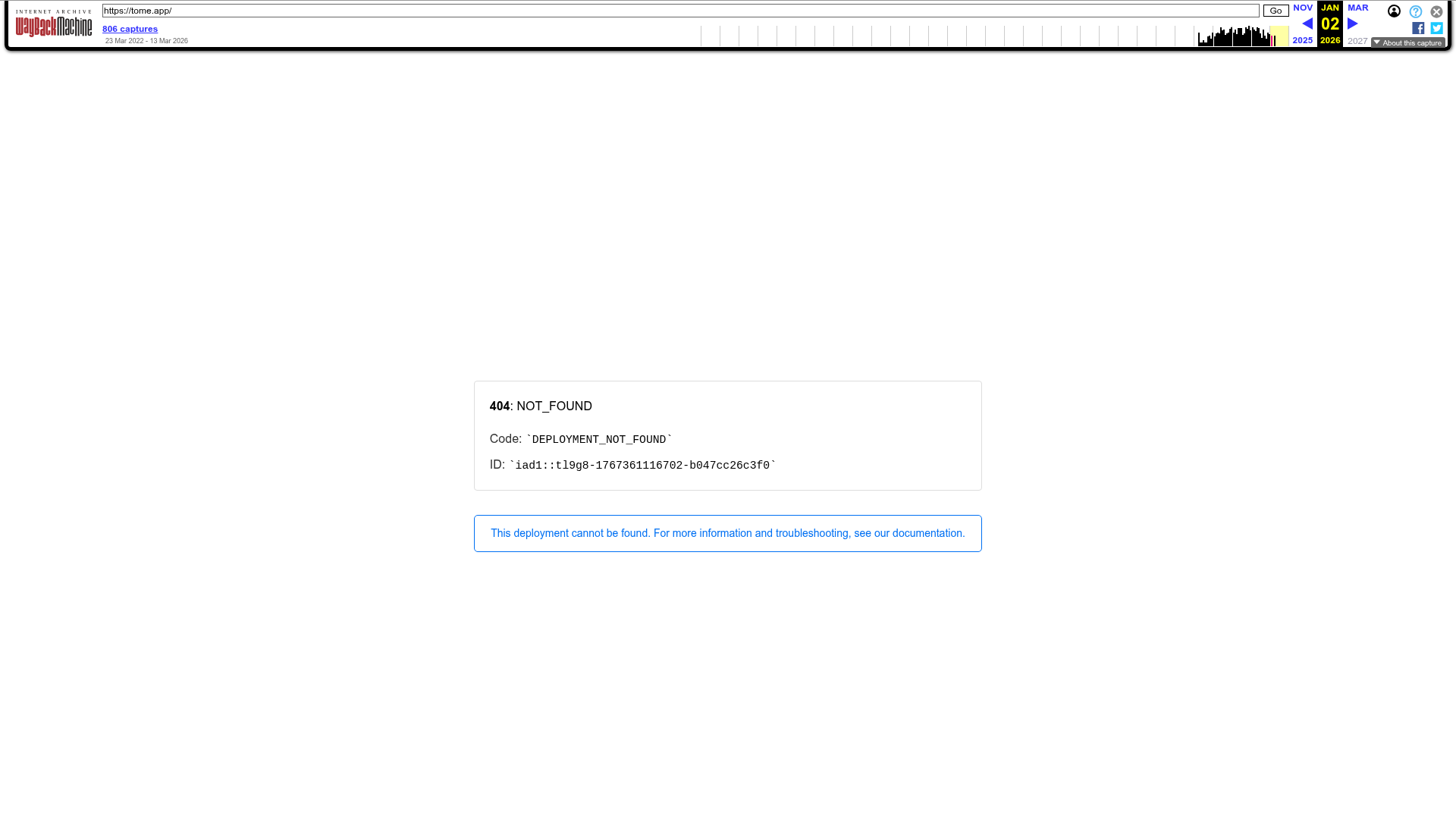This screenshot has height=819, width=1456.
Task: Open the Wayback help question mark icon
Action: [1415, 11]
